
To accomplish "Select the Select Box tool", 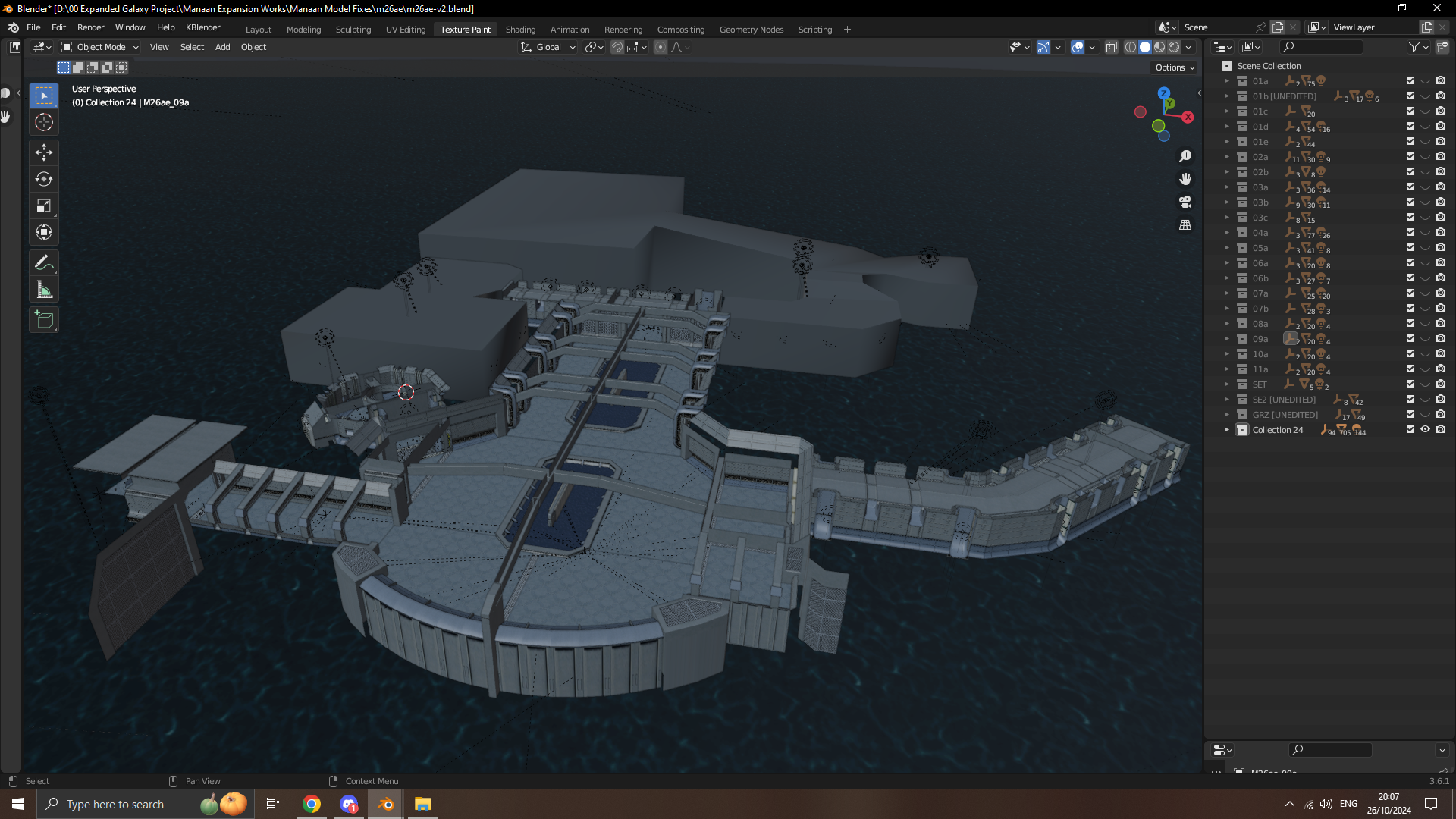I will tap(44, 96).
